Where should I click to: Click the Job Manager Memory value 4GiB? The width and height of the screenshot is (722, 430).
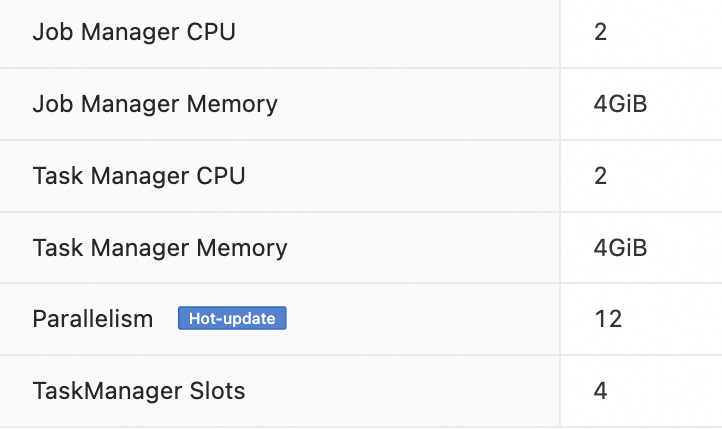pos(620,104)
